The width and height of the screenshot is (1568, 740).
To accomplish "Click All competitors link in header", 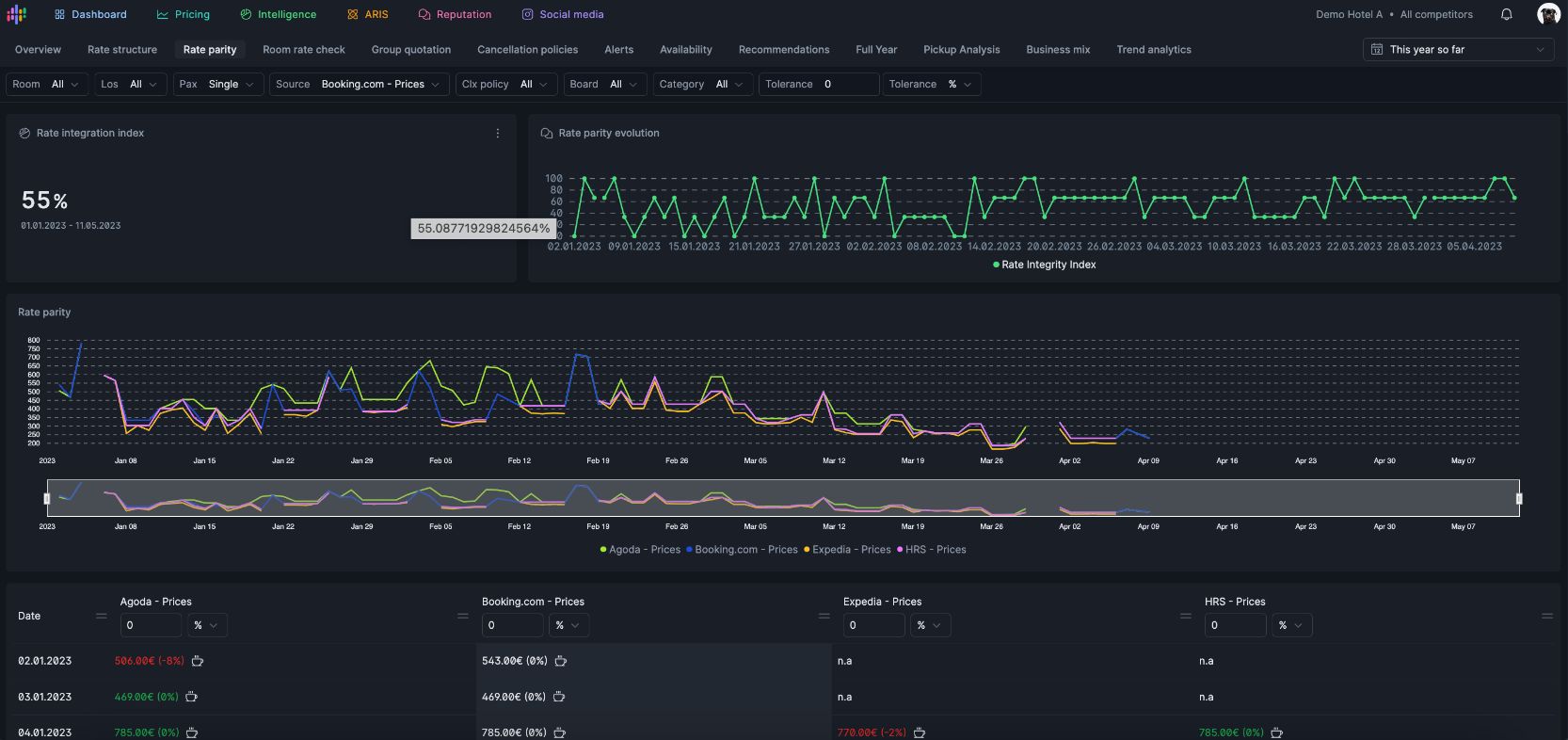I will (x=1436, y=14).
